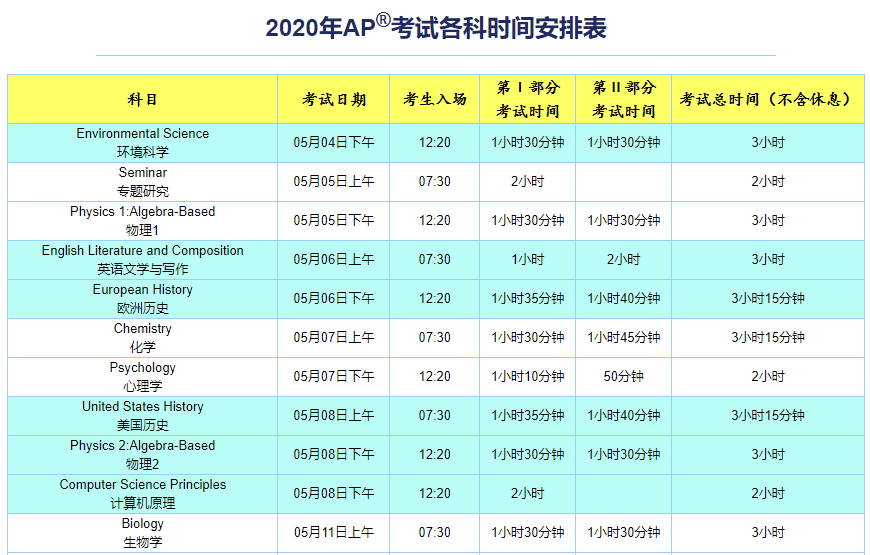Click the 05月04日下午 exam date cell
Screen dimensions: 870x555
(x=334, y=143)
